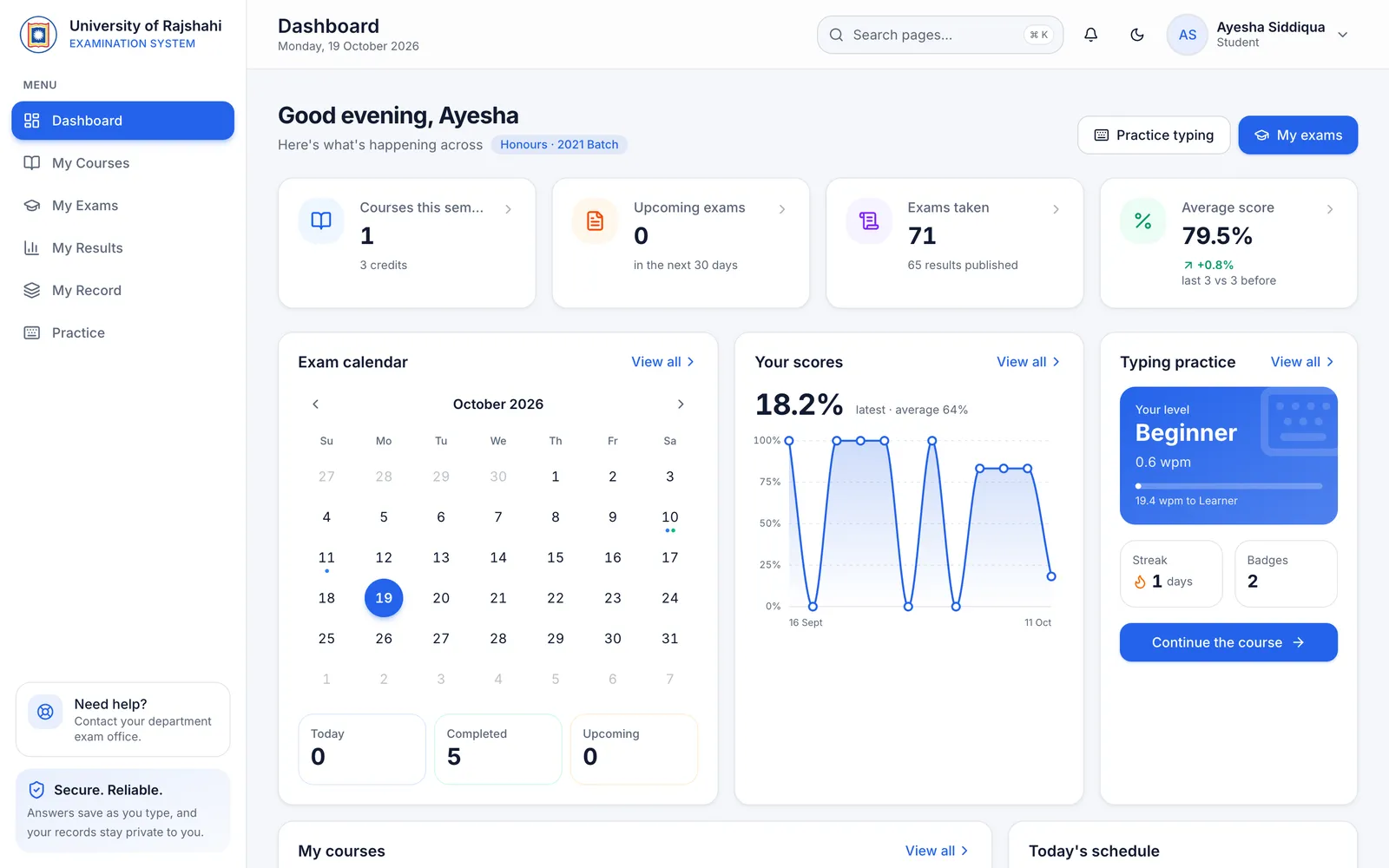Click the My exams button
The width and height of the screenshot is (1389, 868).
tap(1298, 135)
